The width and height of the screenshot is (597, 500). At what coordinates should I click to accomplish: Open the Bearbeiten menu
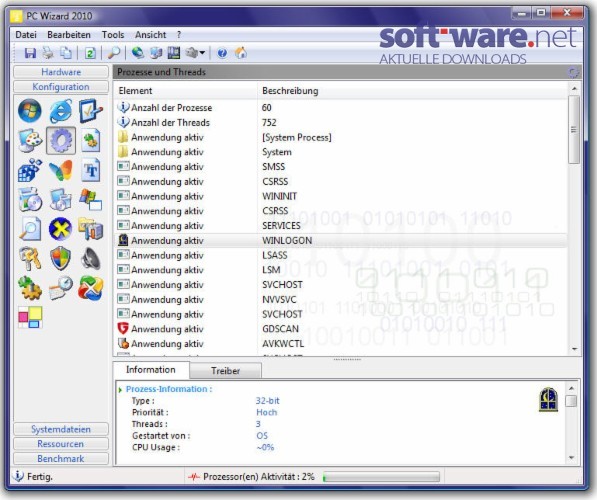click(69, 35)
